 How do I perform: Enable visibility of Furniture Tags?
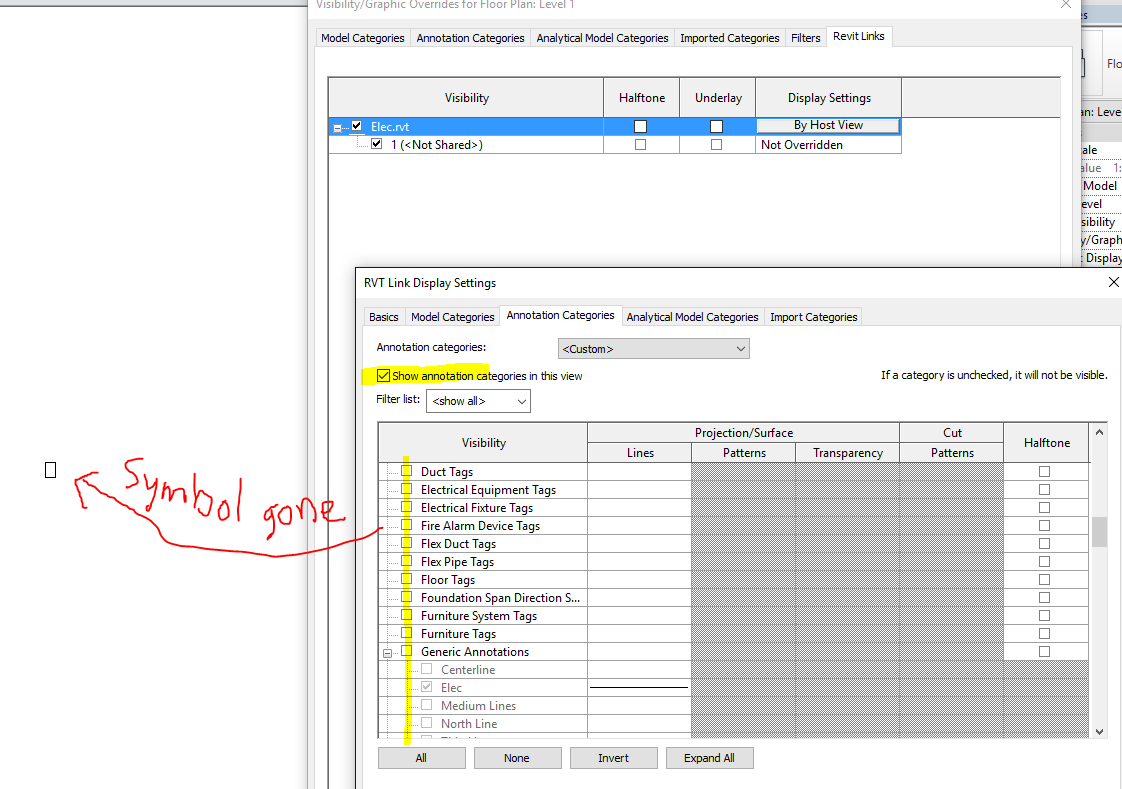pyautogui.click(x=405, y=633)
